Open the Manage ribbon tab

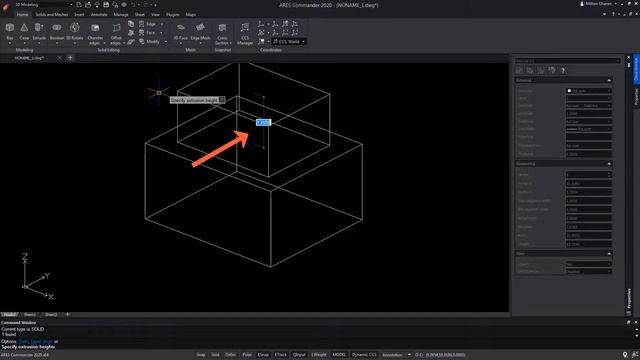121,14
